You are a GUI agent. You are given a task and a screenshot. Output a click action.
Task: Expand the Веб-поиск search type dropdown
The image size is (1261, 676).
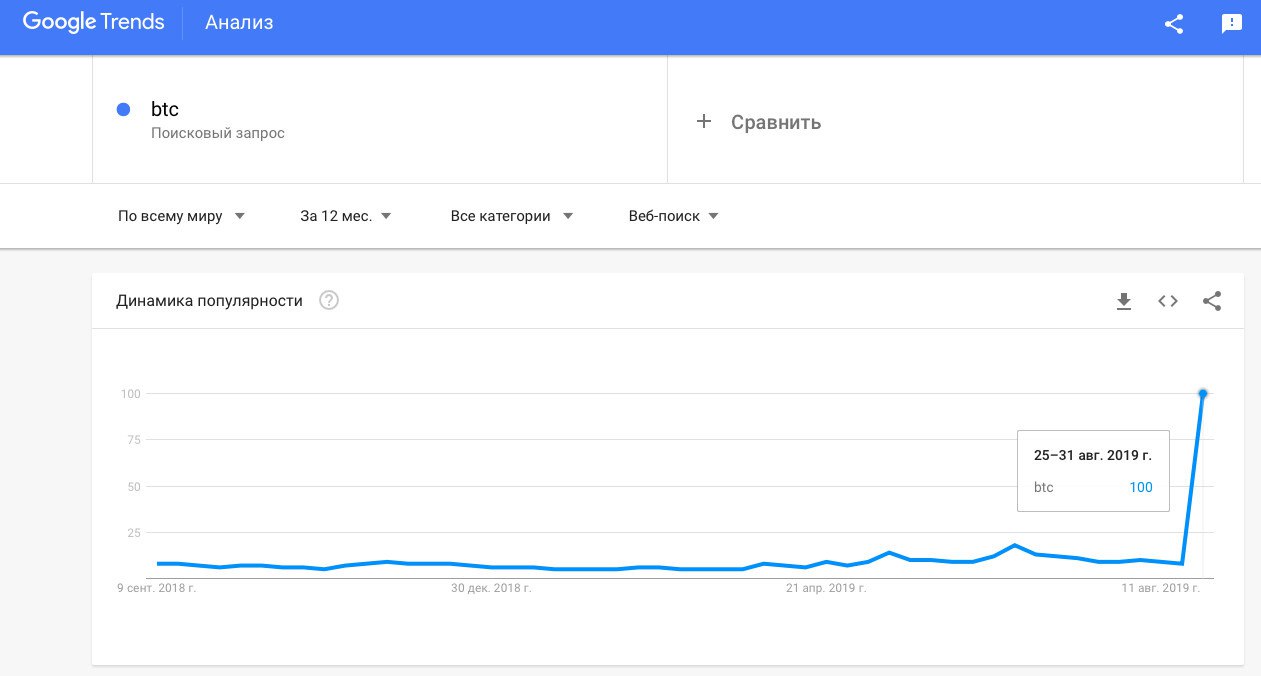pos(673,216)
